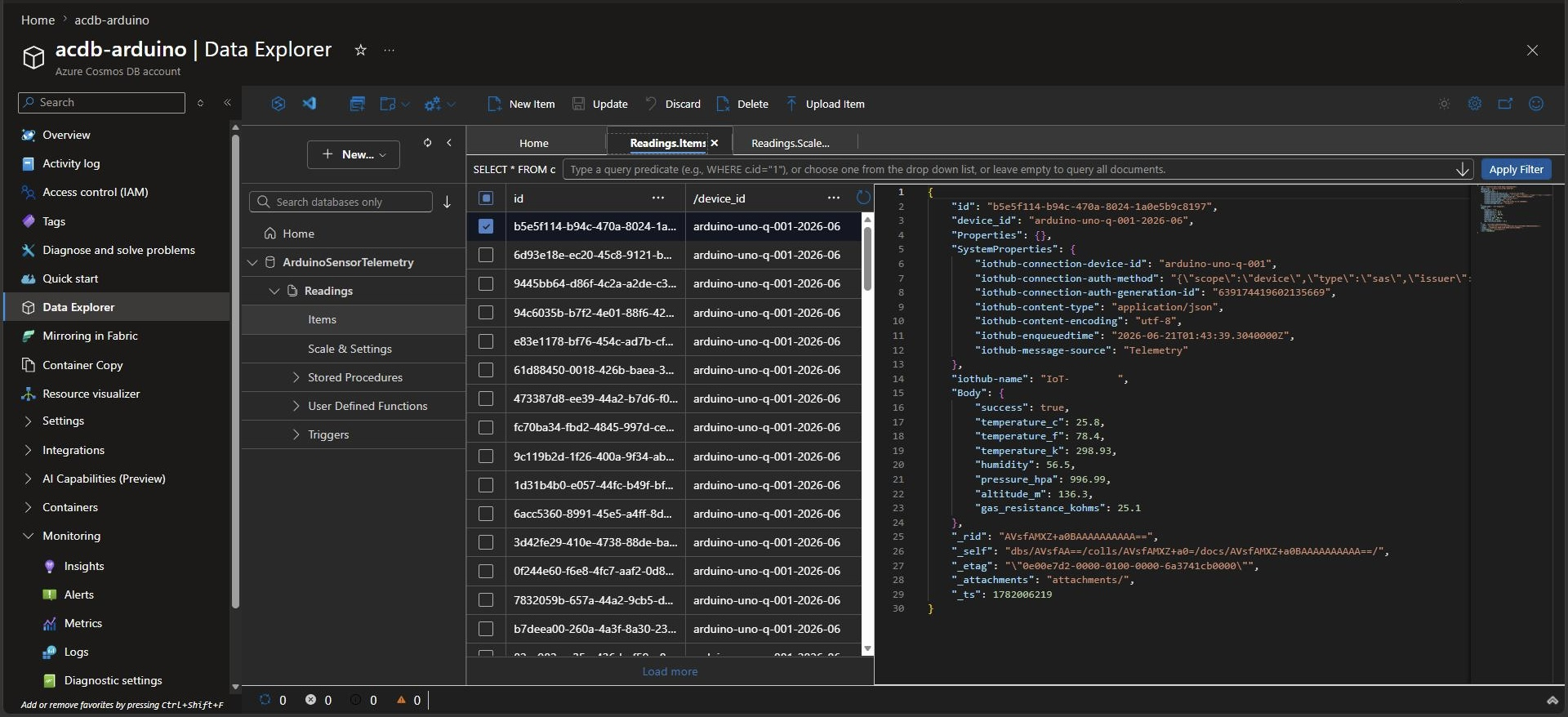Screen dimensions: 1568x717
Task: Check row 9445bb64-d86f-4c2a-a2de
Action: pyautogui.click(x=486, y=283)
